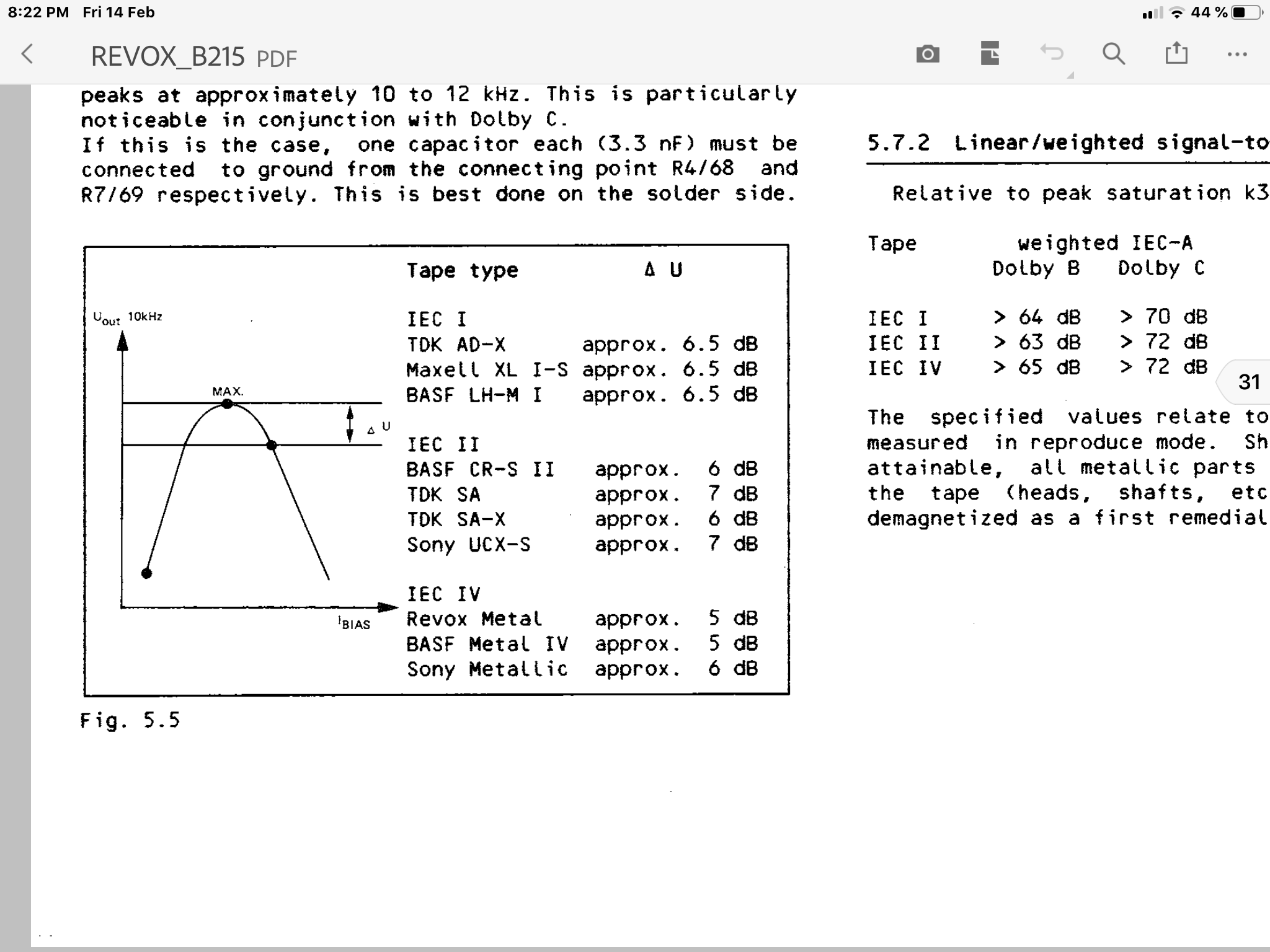Open document search with the magnifier icon
Screen dimensions: 1270x952
click(1114, 54)
